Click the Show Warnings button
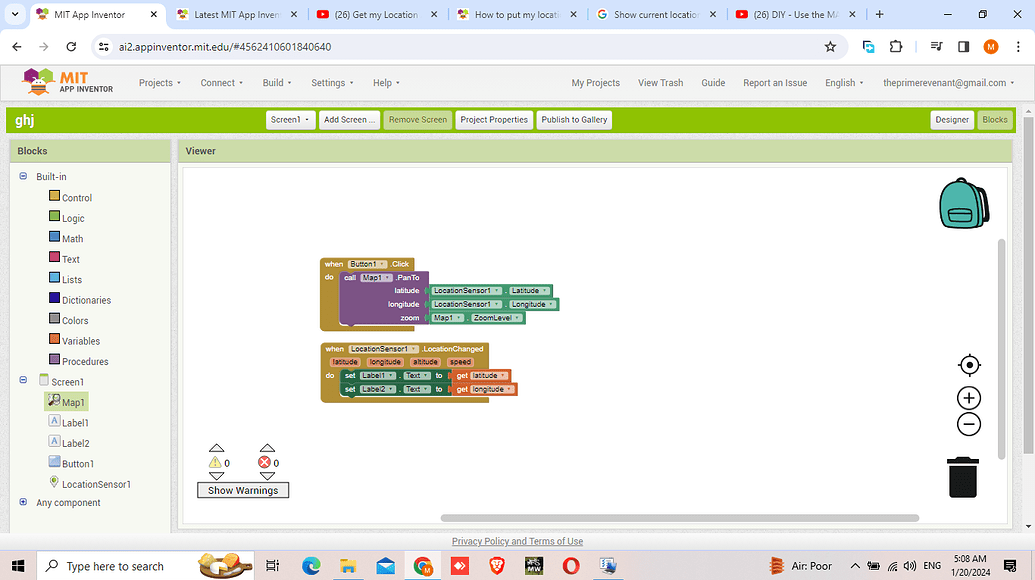Image resolution: width=1035 pixels, height=580 pixels. (242, 490)
